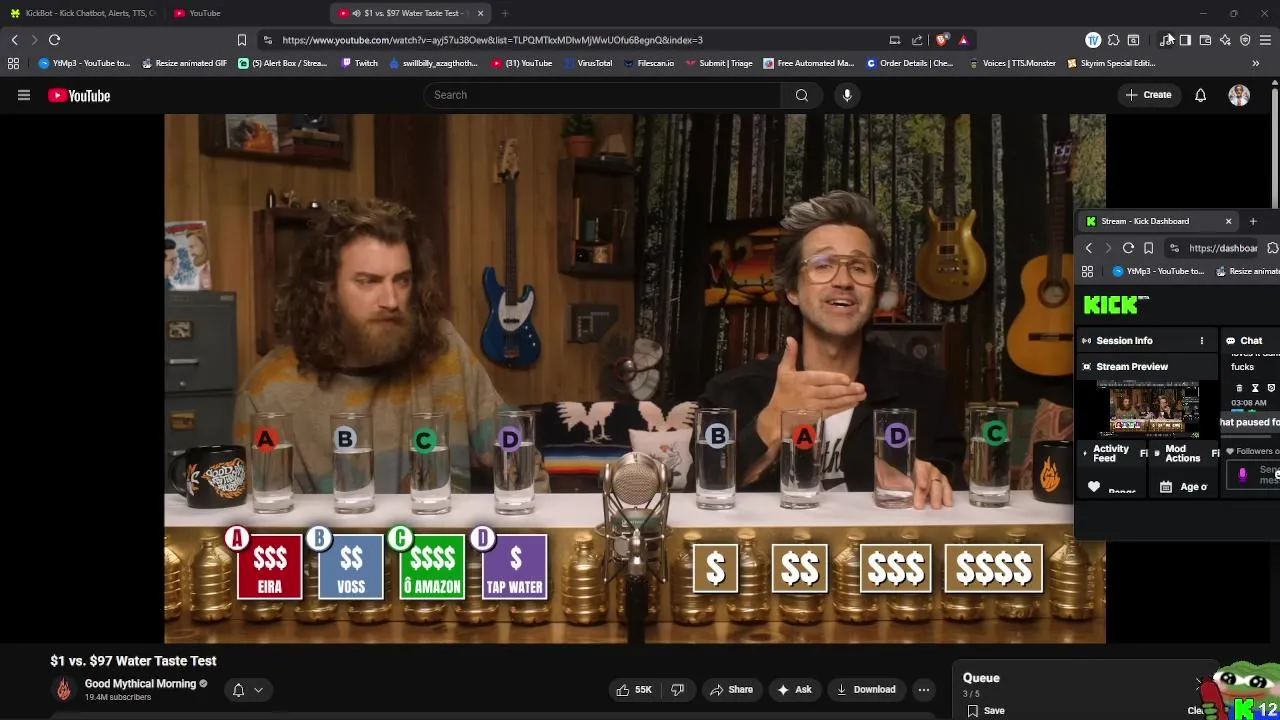The height and width of the screenshot is (720, 1280).
Task: Toggle the channel notification bell
Action: click(239, 690)
